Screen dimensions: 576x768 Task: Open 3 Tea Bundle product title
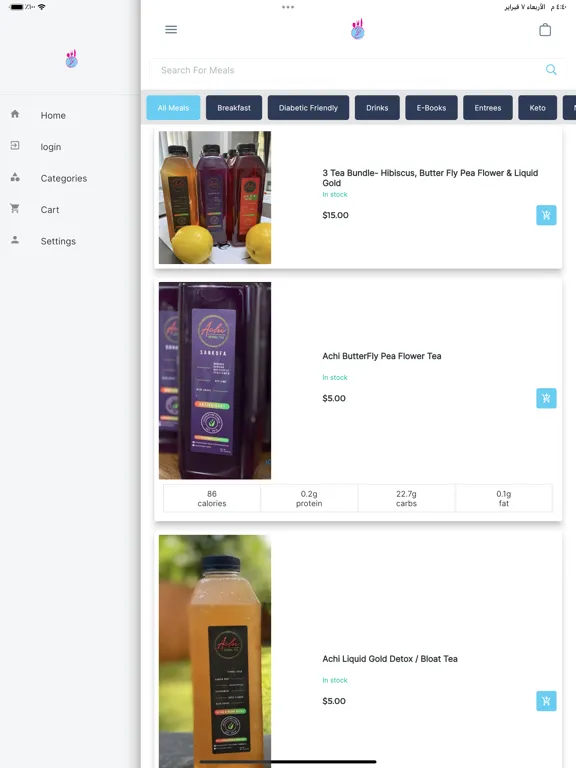[430, 178]
